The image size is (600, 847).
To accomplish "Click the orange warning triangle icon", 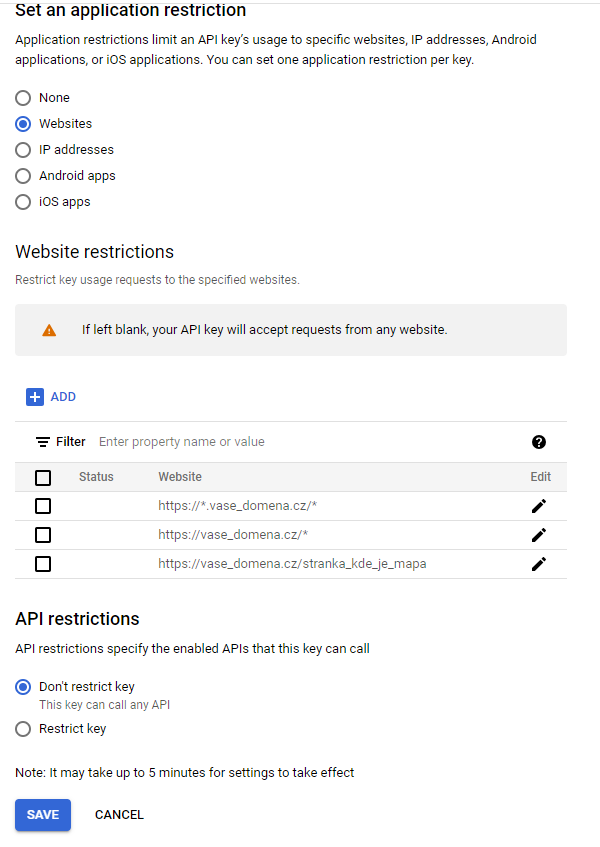I will pyautogui.click(x=49, y=330).
